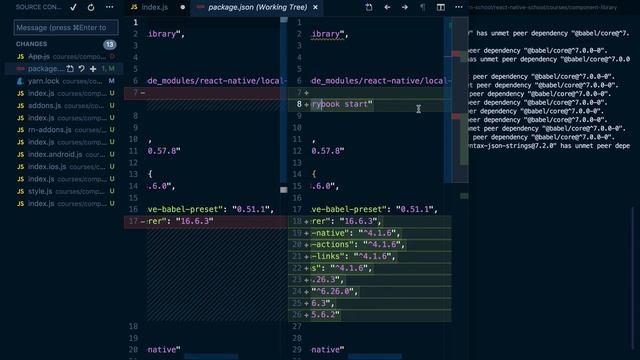The image size is (640, 360).
Task: Click the 13 changes count badge
Action: pos(109,44)
